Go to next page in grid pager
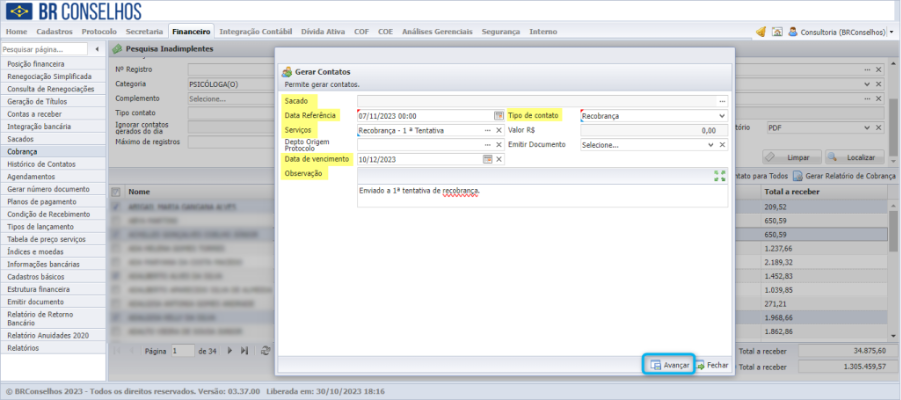 [230, 350]
